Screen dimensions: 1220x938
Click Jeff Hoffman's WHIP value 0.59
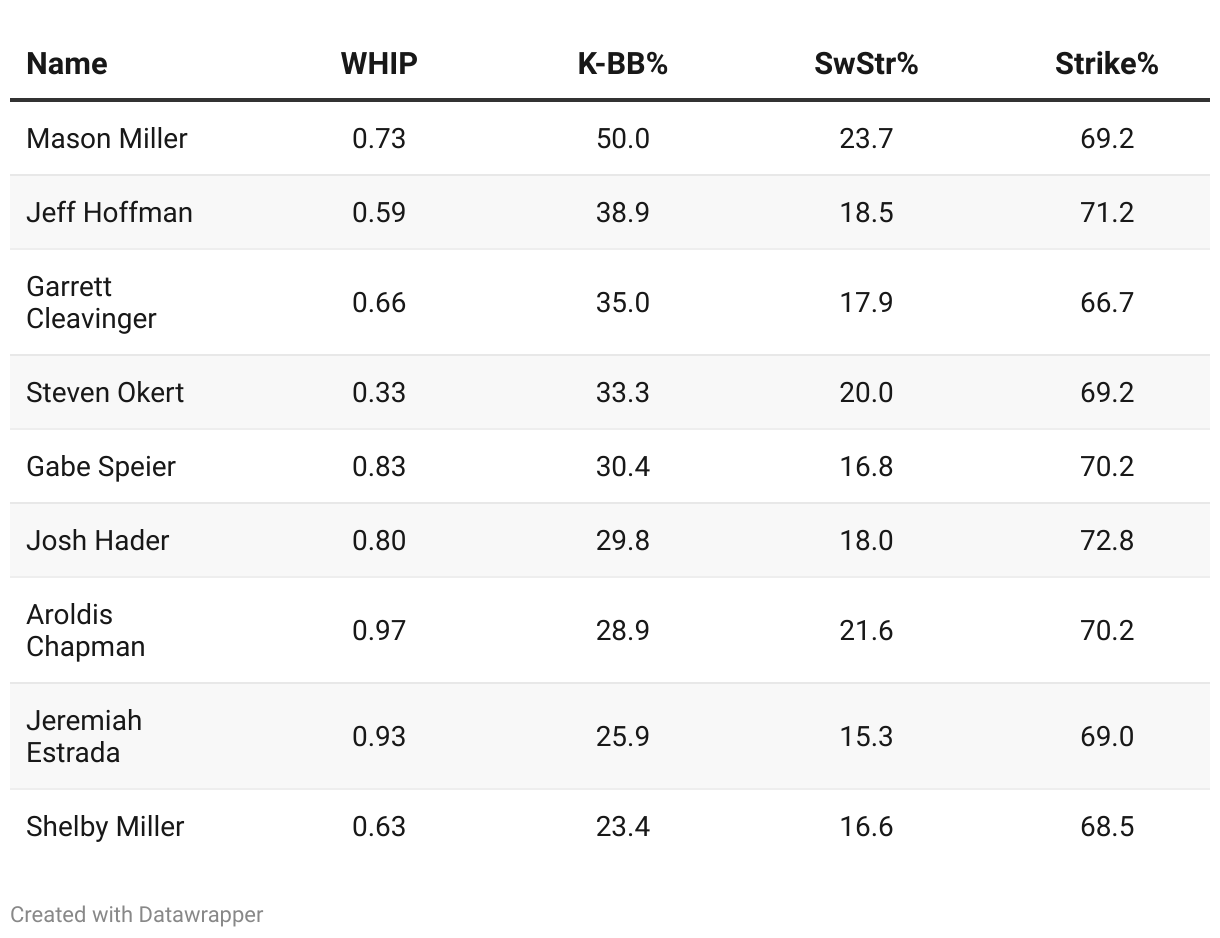379,212
